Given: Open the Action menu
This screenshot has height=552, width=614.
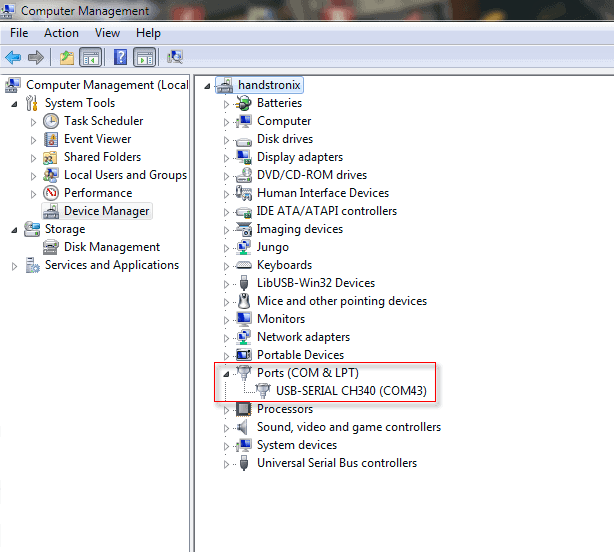Looking at the screenshot, I should pyautogui.click(x=61, y=33).
